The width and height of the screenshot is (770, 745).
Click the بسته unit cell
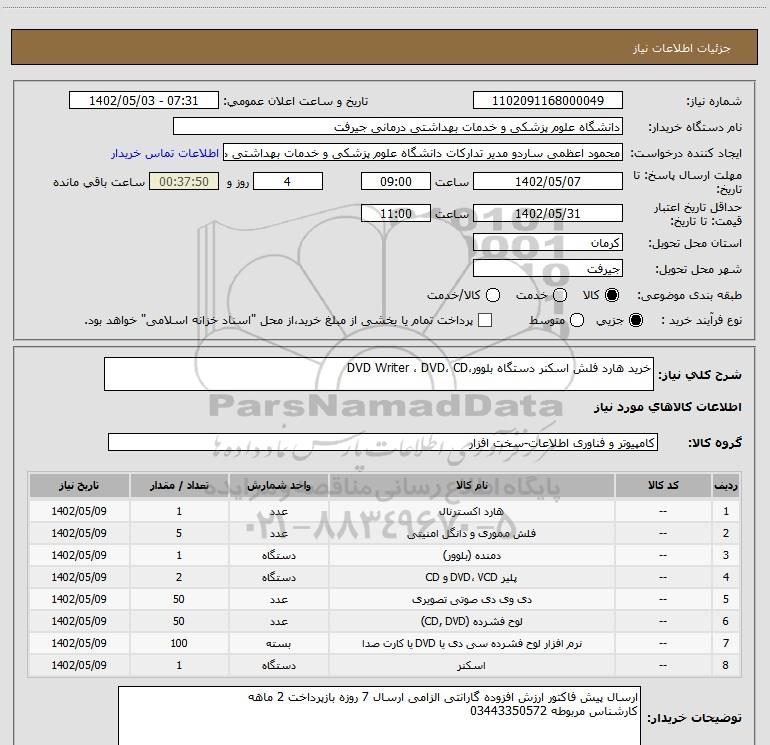point(278,643)
